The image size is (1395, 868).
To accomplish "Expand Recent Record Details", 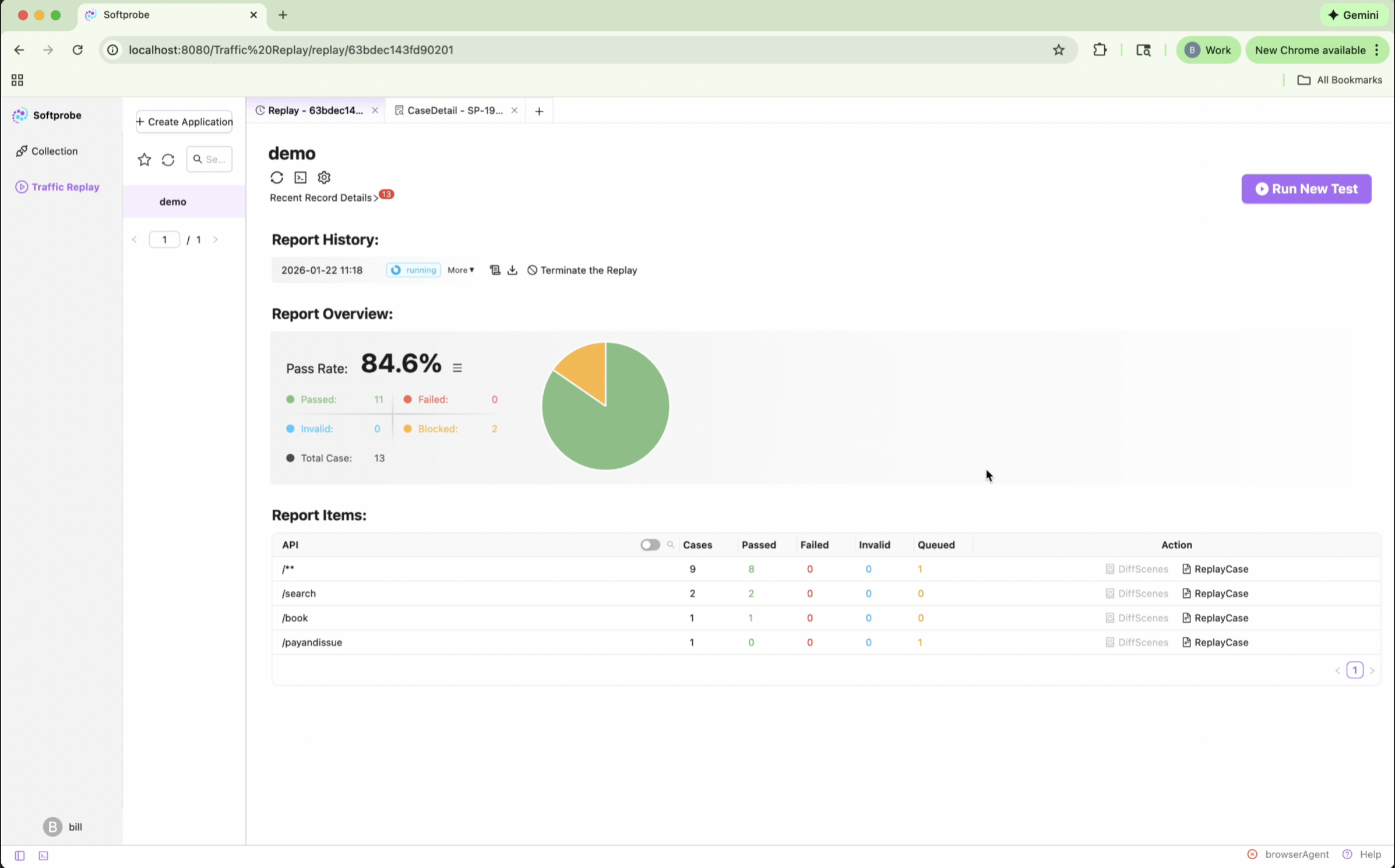I will click(x=323, y=198).
